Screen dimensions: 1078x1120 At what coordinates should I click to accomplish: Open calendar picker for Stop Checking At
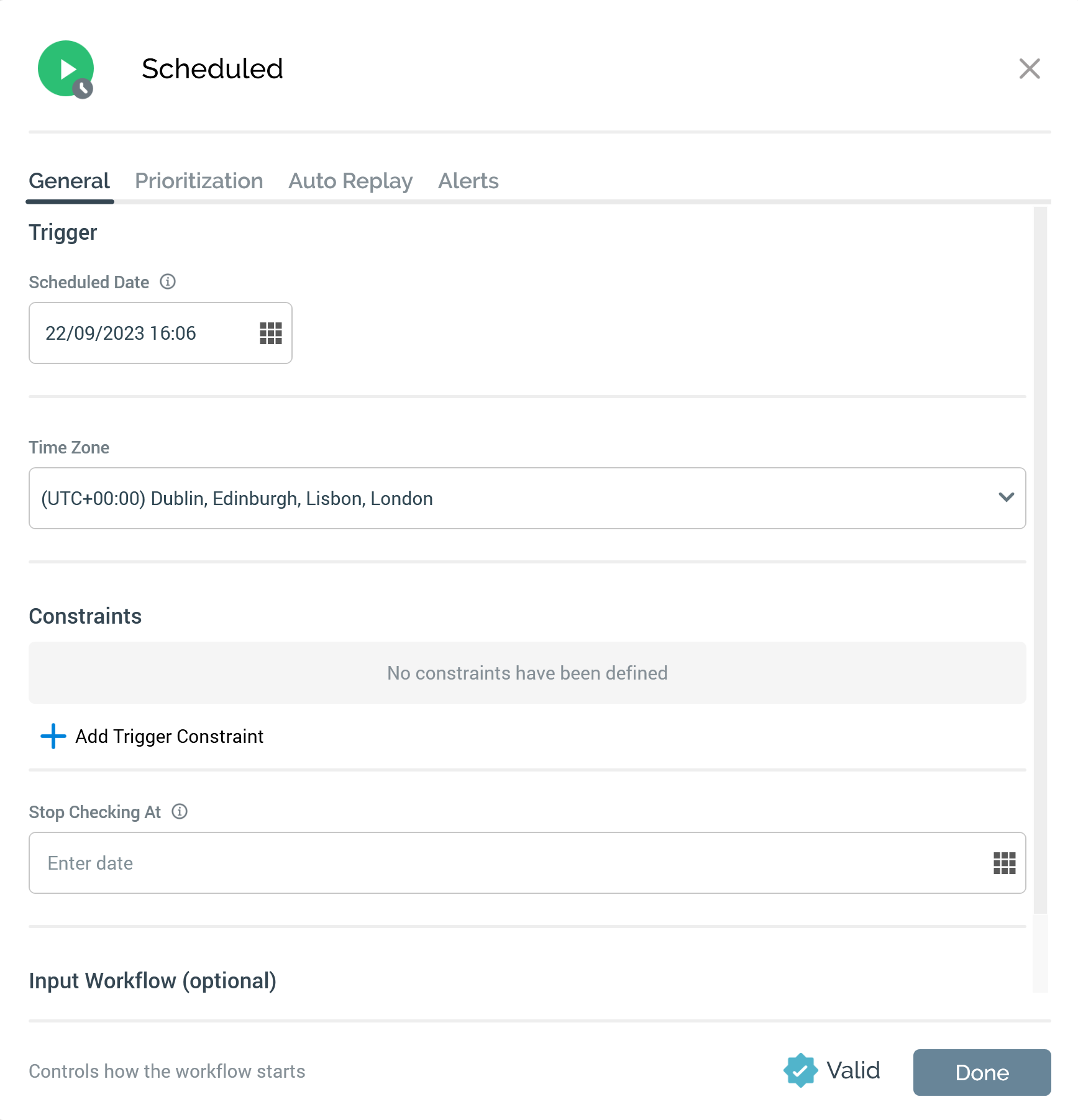pos(1004,863)
